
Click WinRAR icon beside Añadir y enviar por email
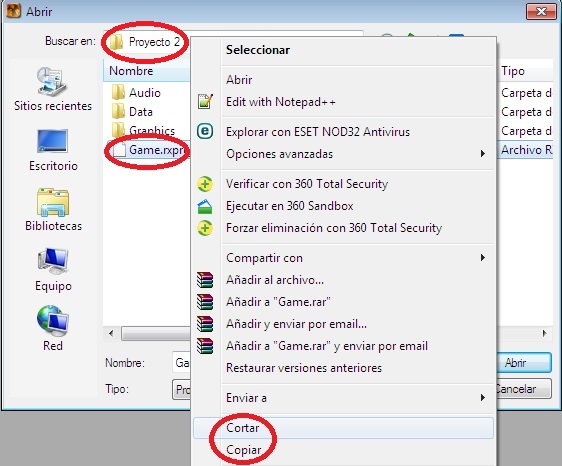[x=205, y=324]
